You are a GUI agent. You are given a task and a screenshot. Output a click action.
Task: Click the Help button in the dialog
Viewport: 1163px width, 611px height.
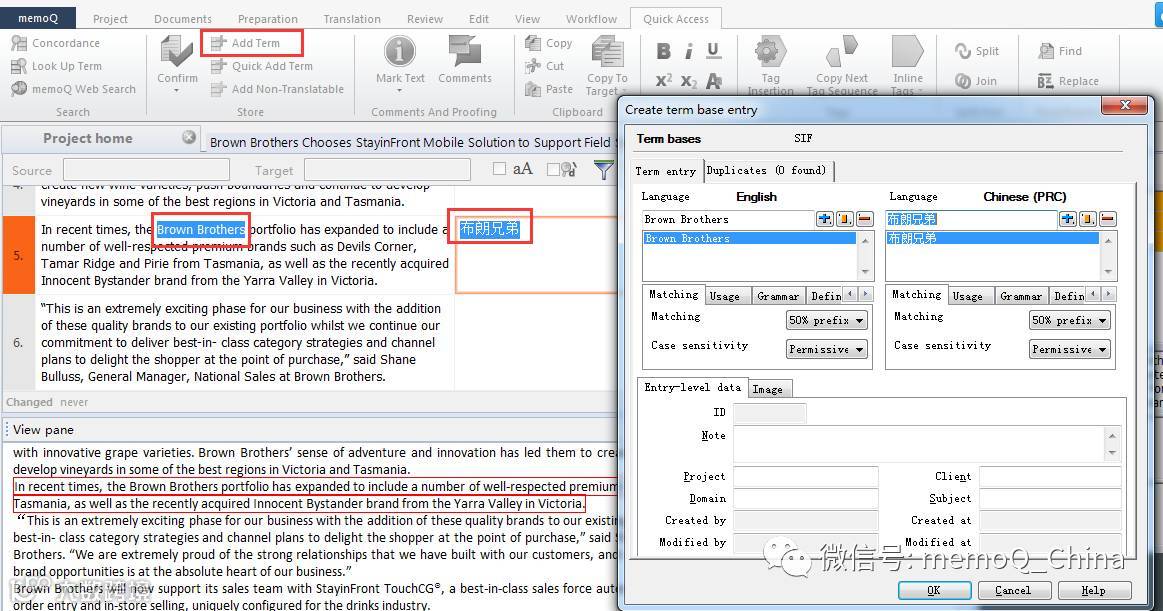click(x=1094, y=590)
